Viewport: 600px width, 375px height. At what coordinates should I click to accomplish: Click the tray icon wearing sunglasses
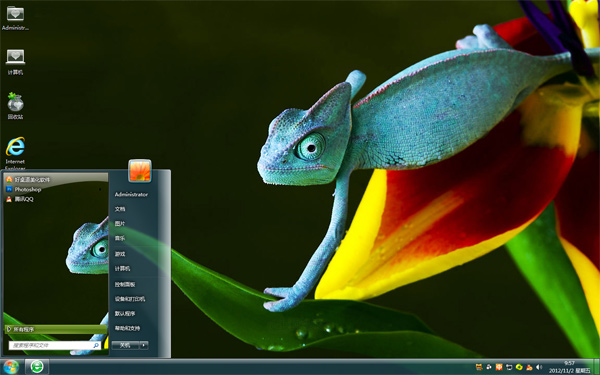pos(479,367)
